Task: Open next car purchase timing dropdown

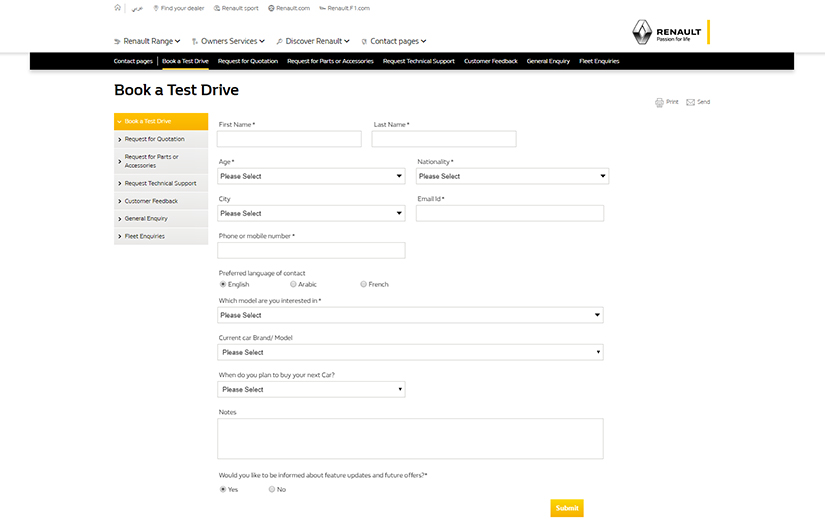Action: [311, 390]
